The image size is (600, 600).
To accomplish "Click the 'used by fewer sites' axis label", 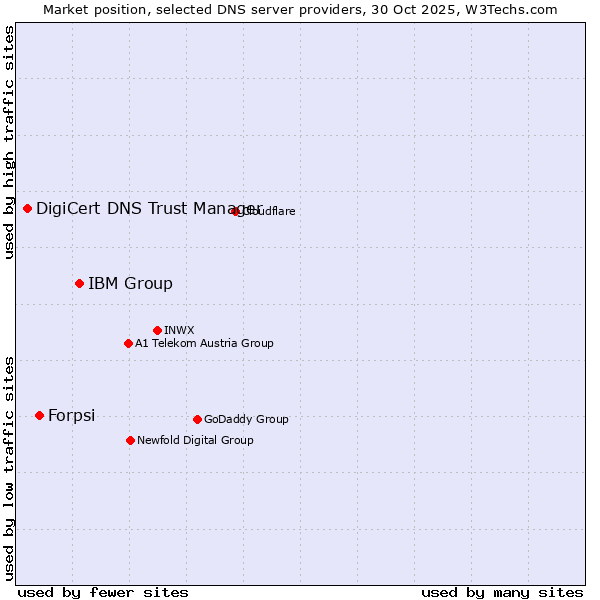I will pos(103,592).
